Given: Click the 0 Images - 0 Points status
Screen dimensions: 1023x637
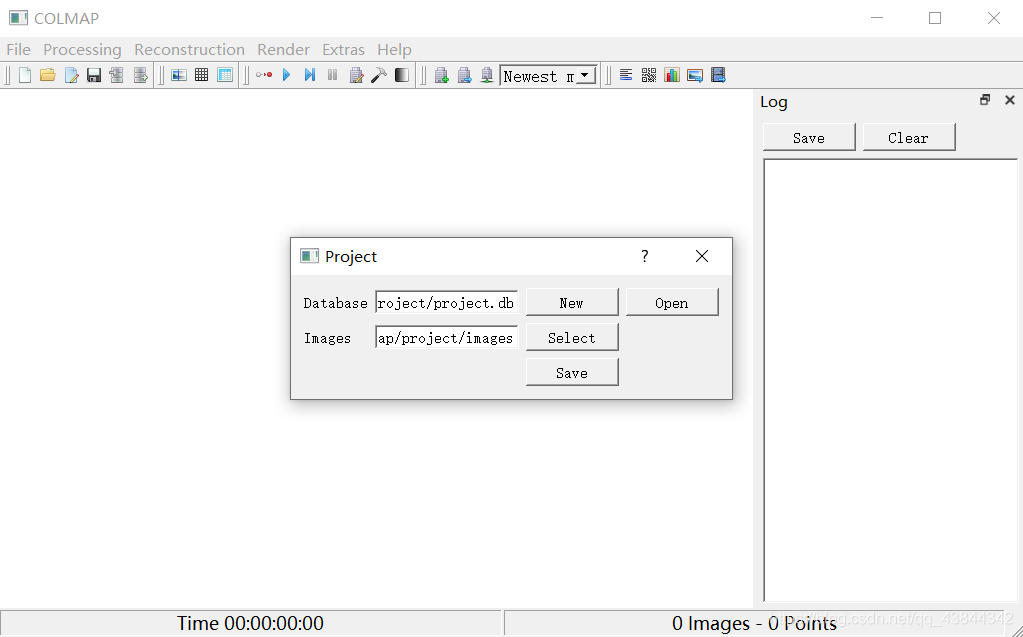Looking at the screenshot, I should [x=754, y=623].
